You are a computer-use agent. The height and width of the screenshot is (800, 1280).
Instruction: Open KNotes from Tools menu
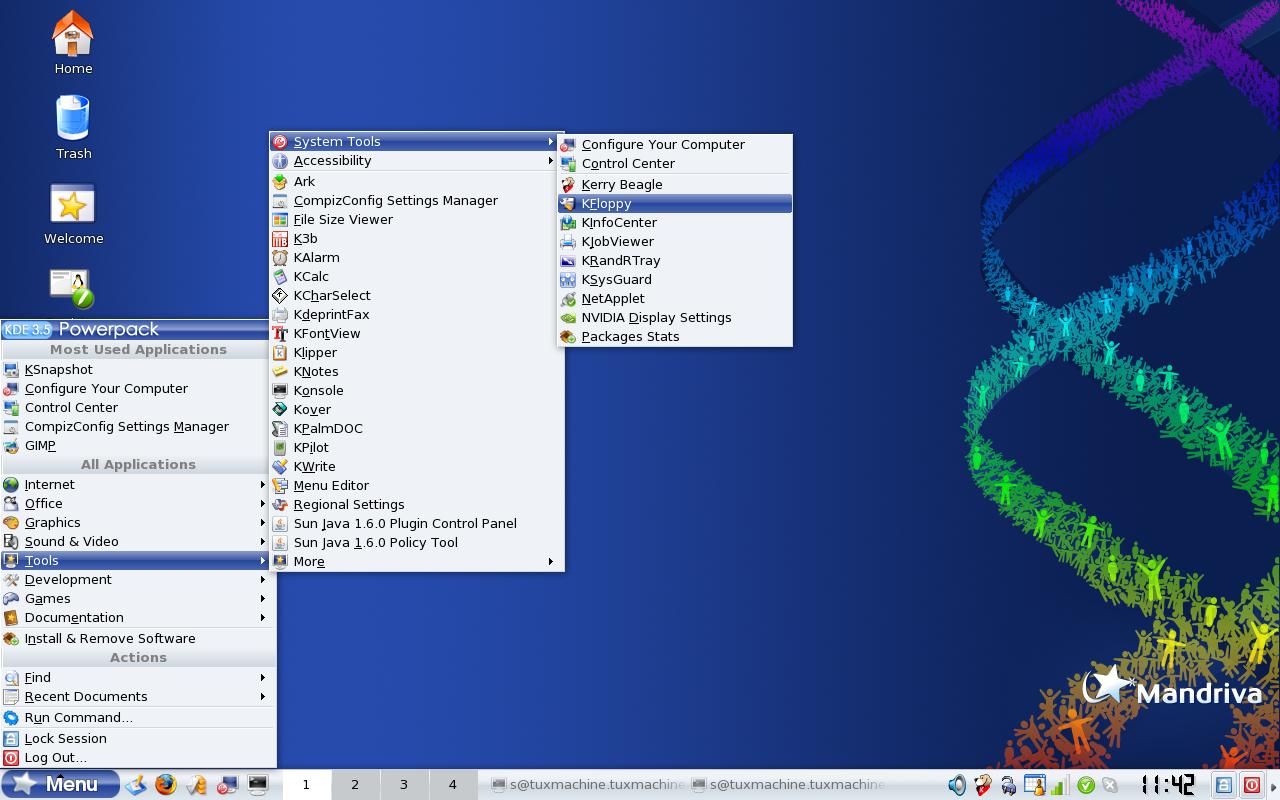pos(417,372)
